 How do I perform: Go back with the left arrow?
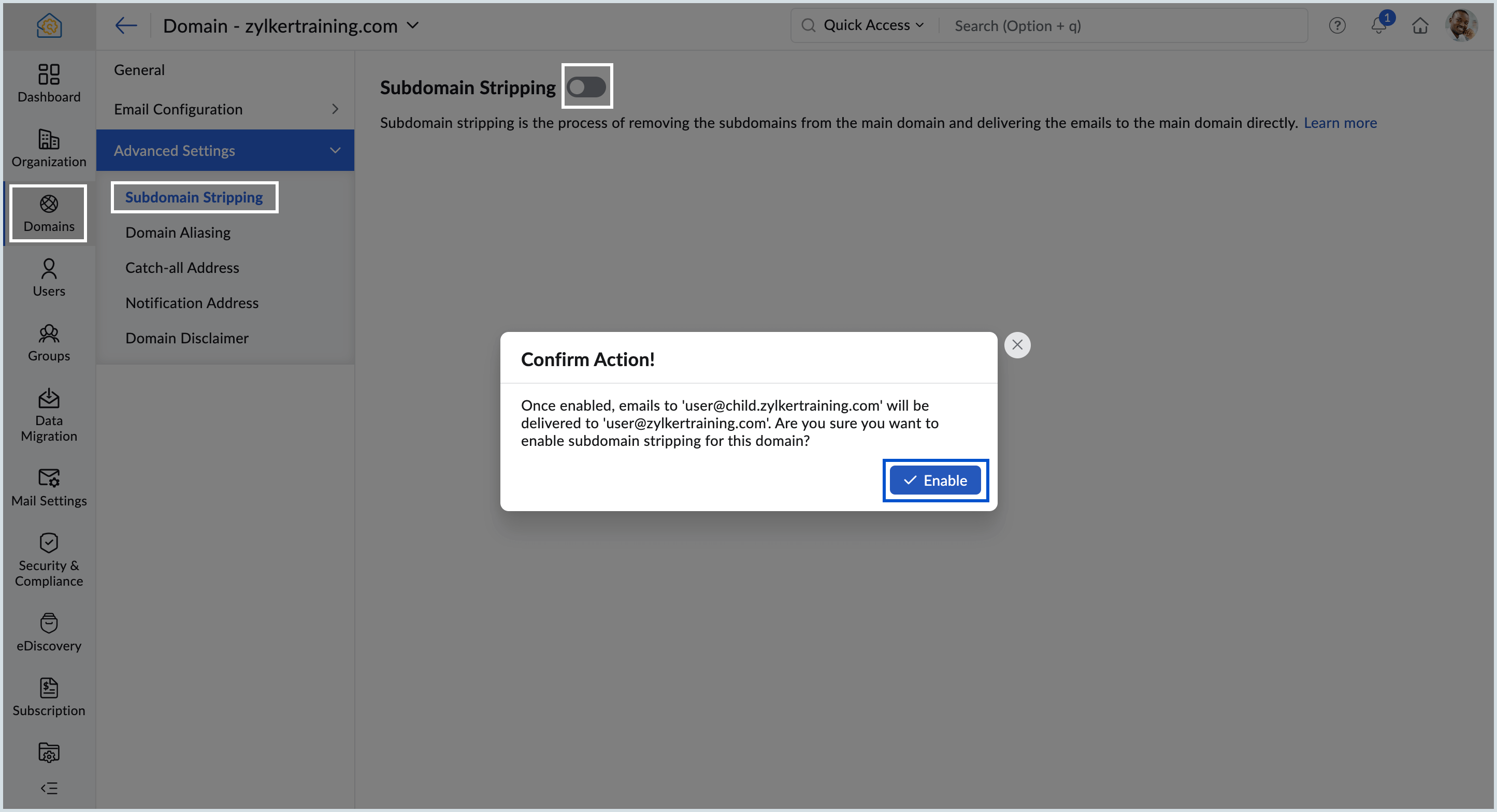coord(125,25)
